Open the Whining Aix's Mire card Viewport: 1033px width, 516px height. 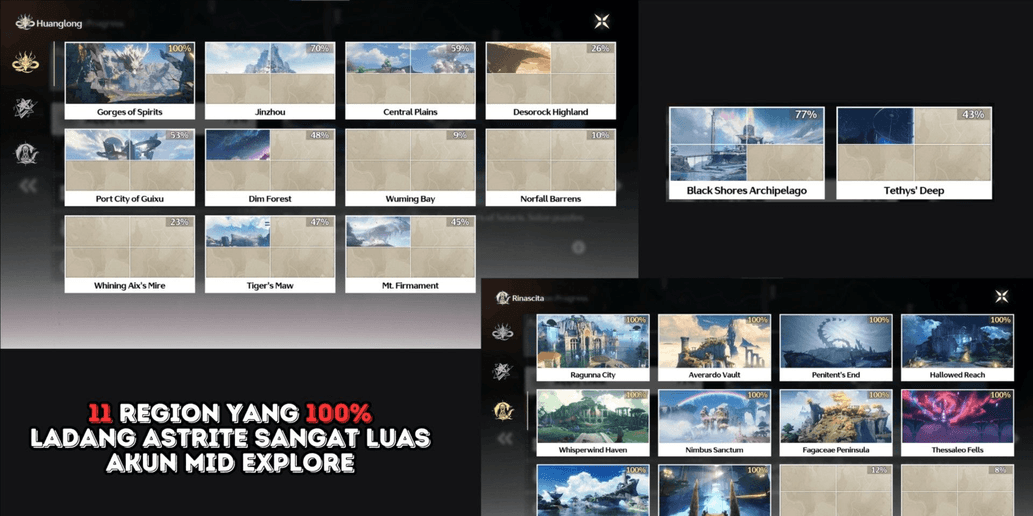click(x=130, y=254)
